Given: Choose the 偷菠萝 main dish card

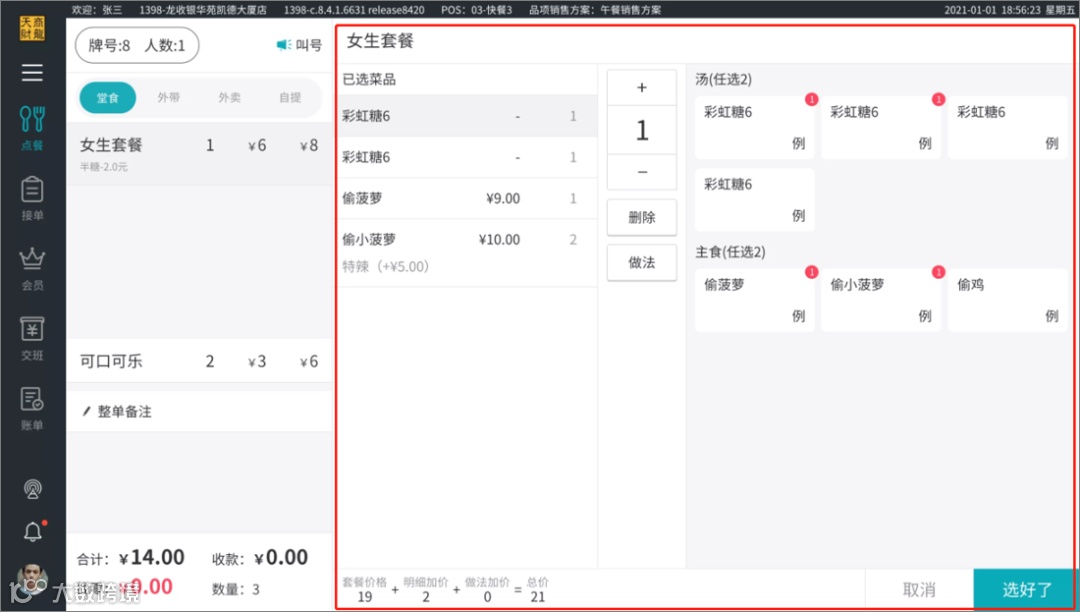Looking at the screenshot, I should (x=754, y=300).
